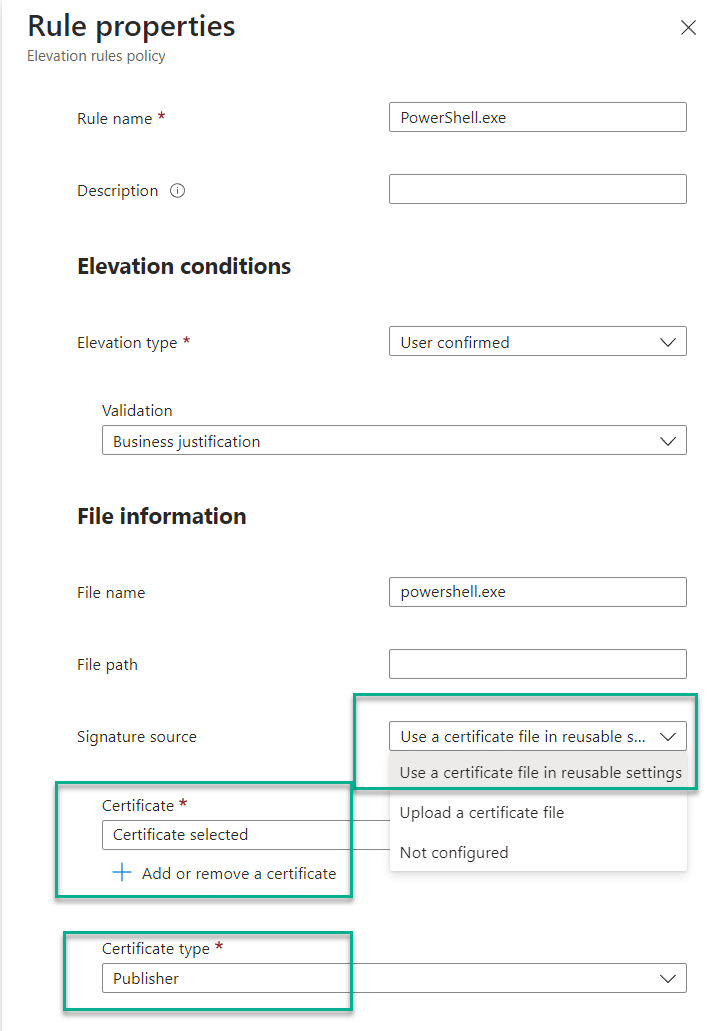The height and width of the screenshot is (1031, 712).
Task: Click the Rule name input showing PowerShell.exe
Action: coord(537,117)
